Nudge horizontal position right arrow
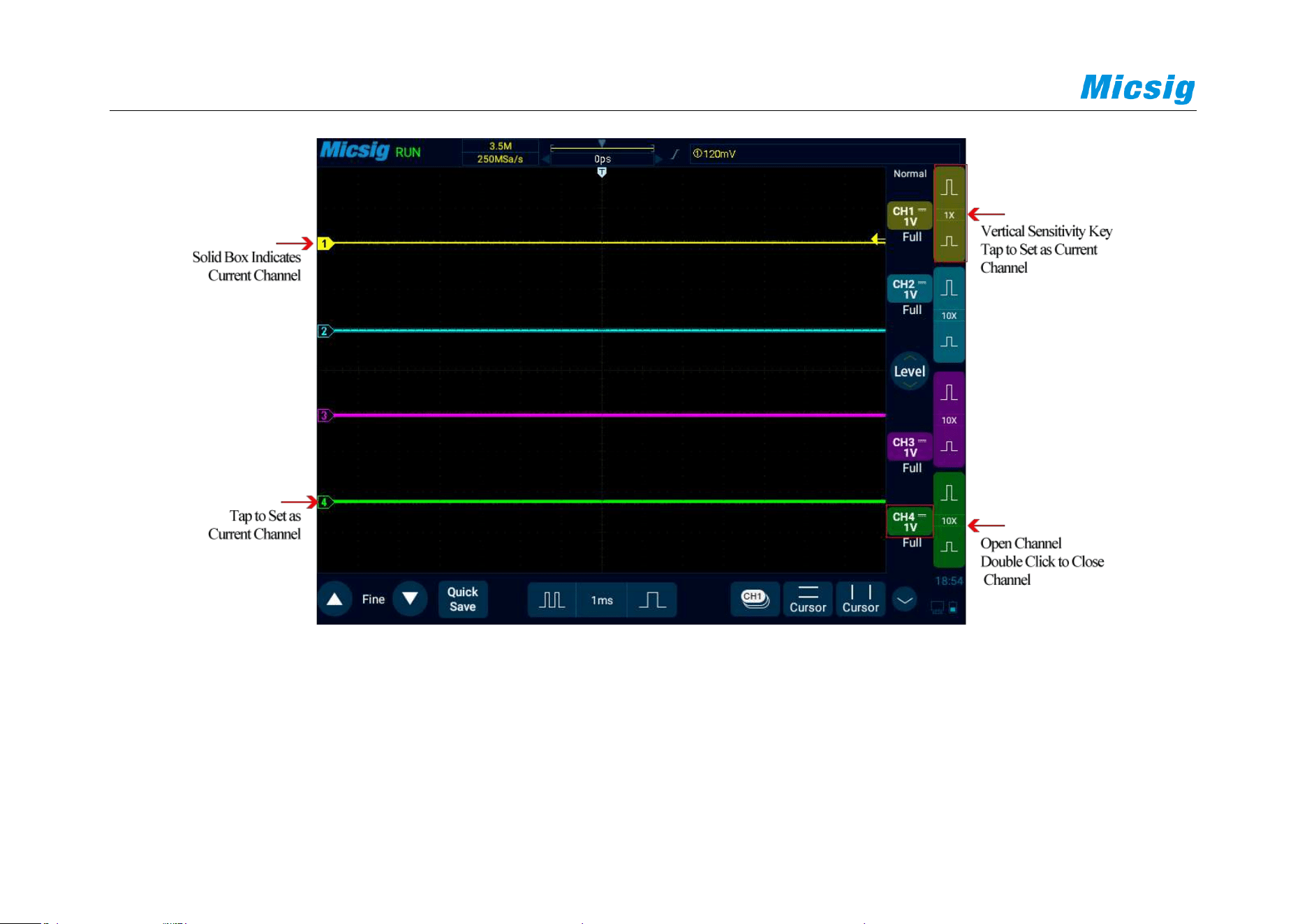1307x924 pixels. coord(658,159)
